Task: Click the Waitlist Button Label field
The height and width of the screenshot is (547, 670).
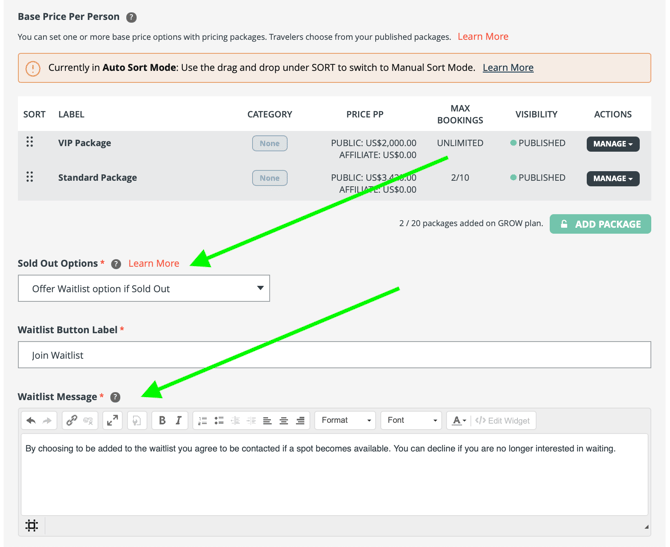Action: [334, 355]
